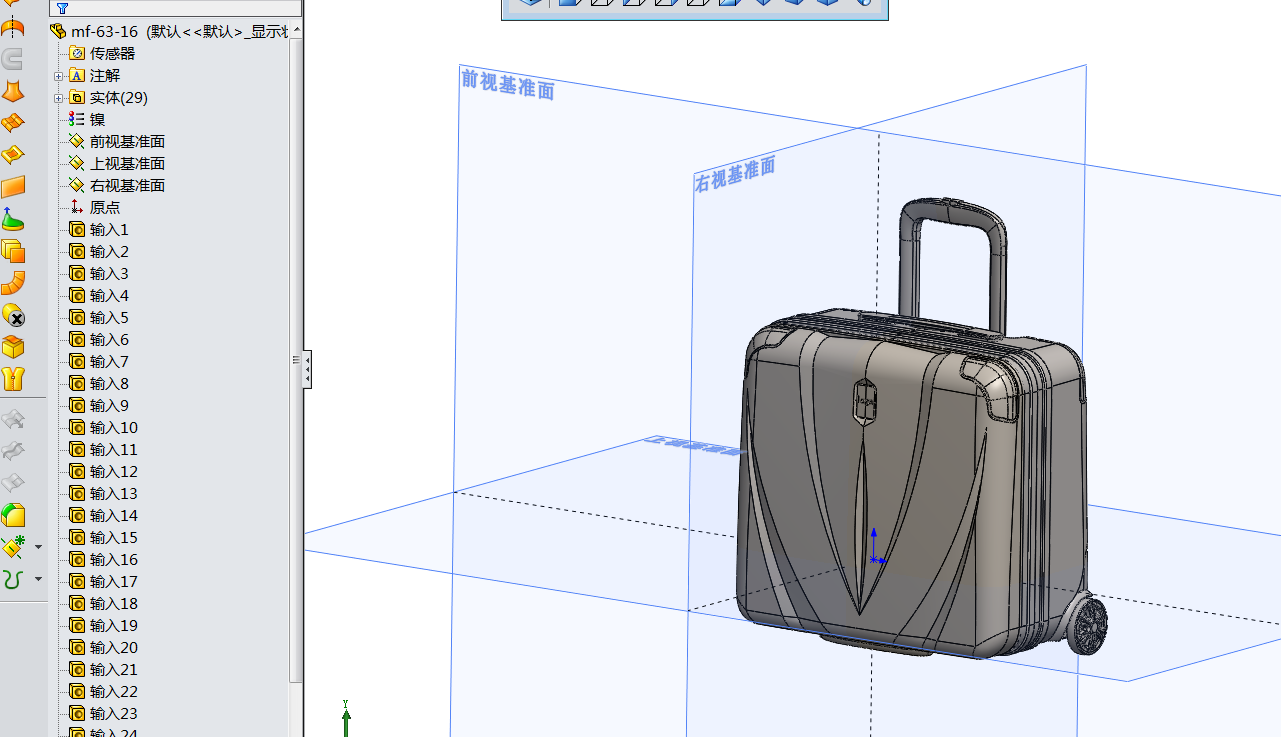This screenshot has height=737, width=1281.
Task: Choose the Filled Surface tool
Action: (13, 155)
